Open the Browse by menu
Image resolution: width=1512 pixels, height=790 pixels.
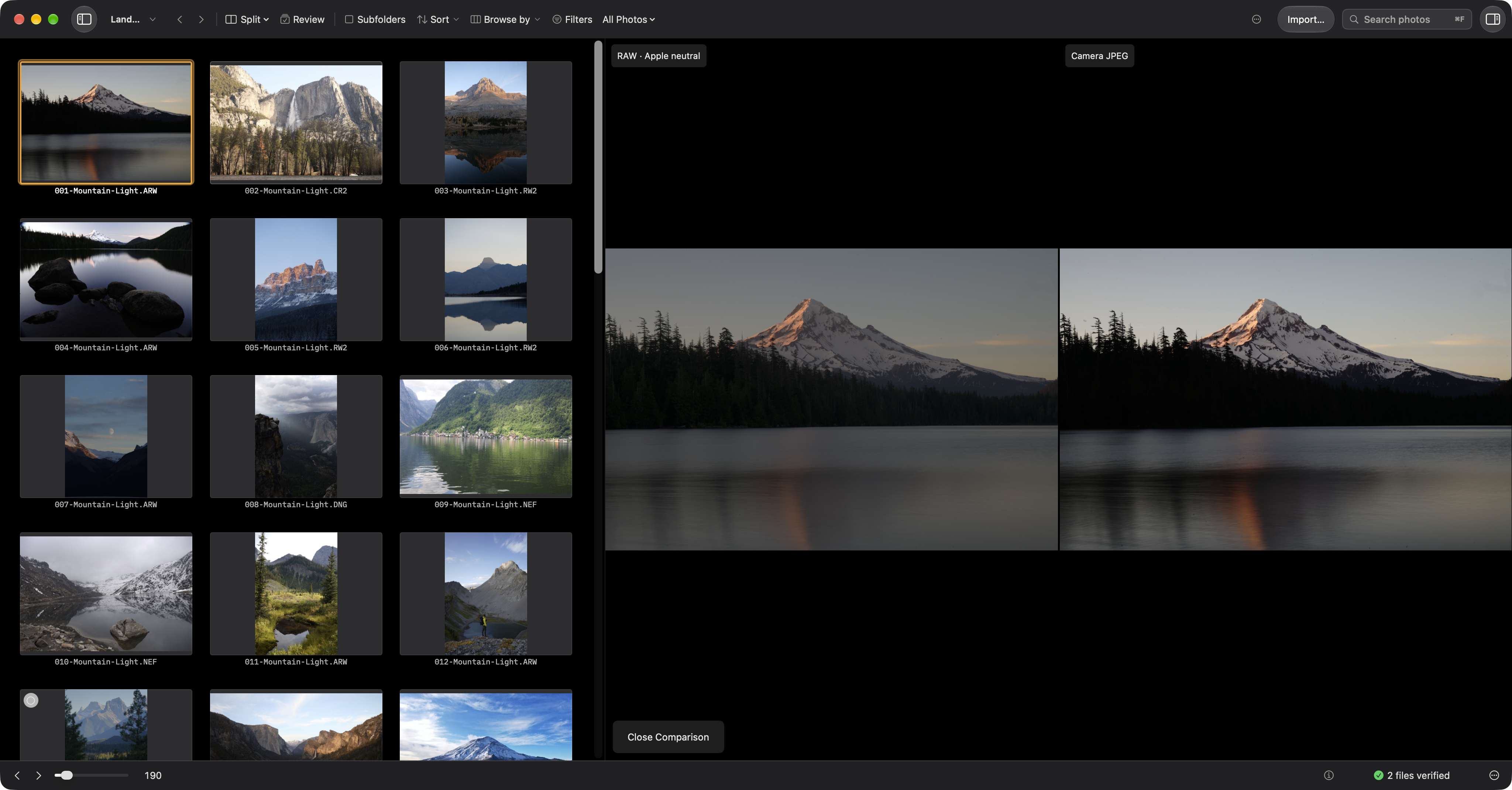pyautogui.click(x=505, y=19)
